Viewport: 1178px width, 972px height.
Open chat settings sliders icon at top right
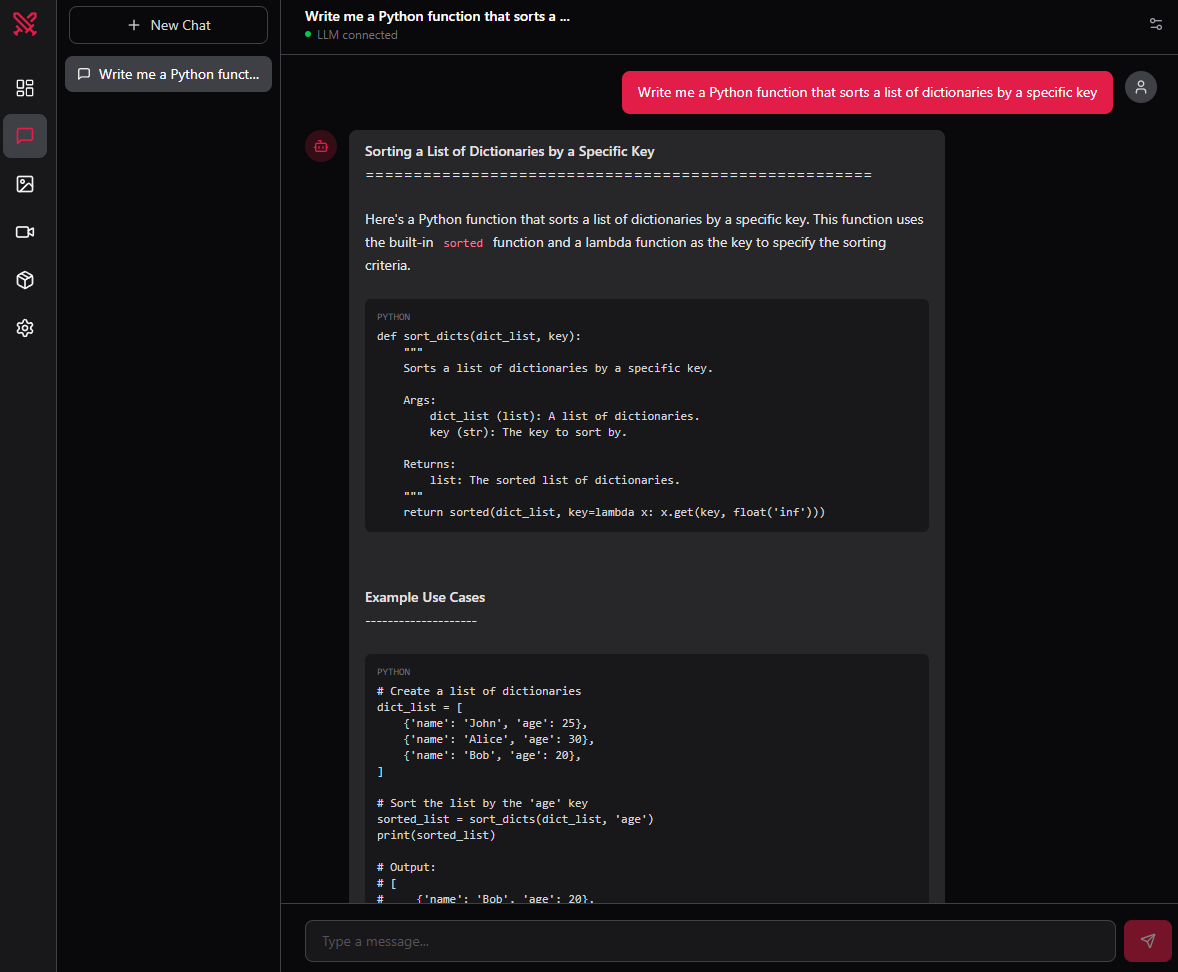click(1156, 24)
